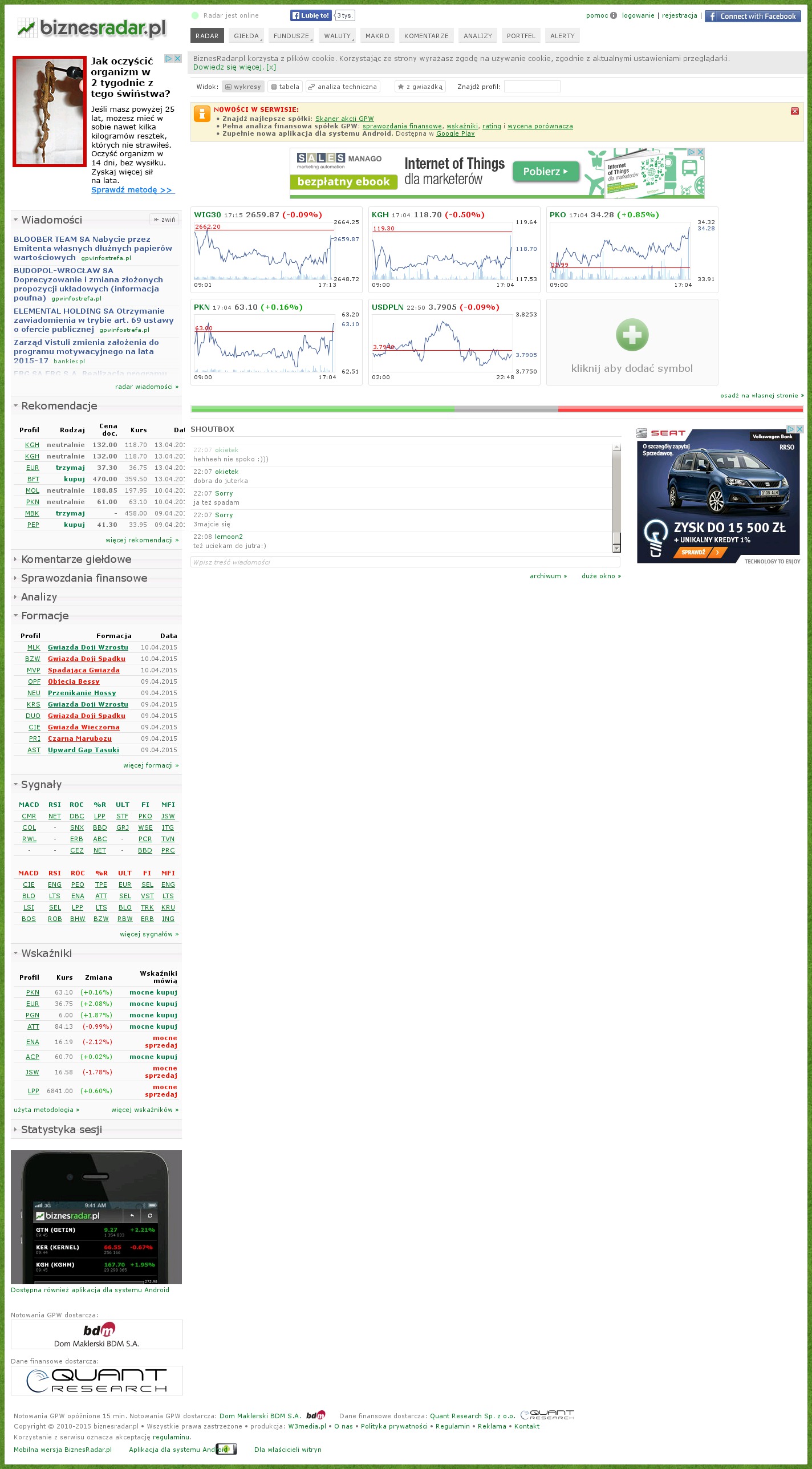This screenshot has height=1469, width=812.
Task: Open the GIEŁDA menu
Action: [246, 36]
